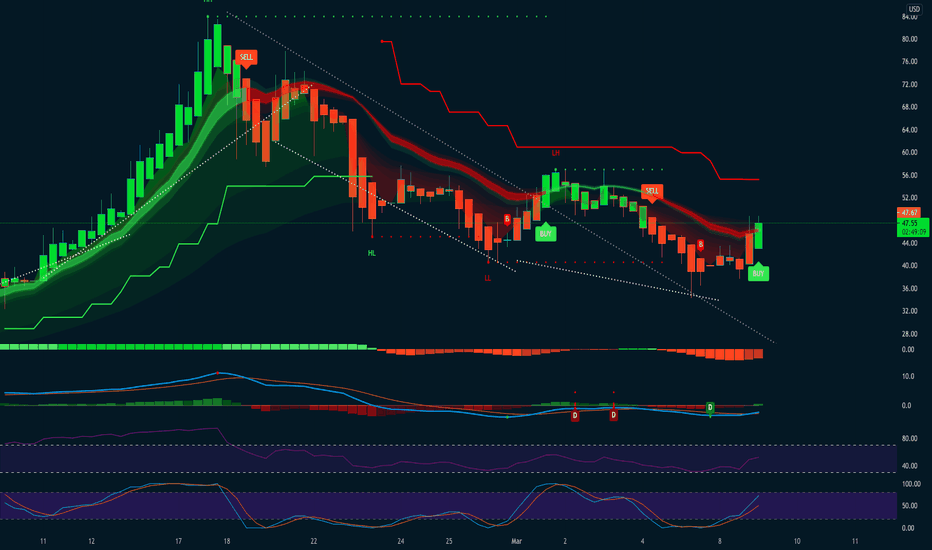932x550 pixels.
Task: Click the 12 date on time axis
Action: pyautogui.click(x=92, y=541)
